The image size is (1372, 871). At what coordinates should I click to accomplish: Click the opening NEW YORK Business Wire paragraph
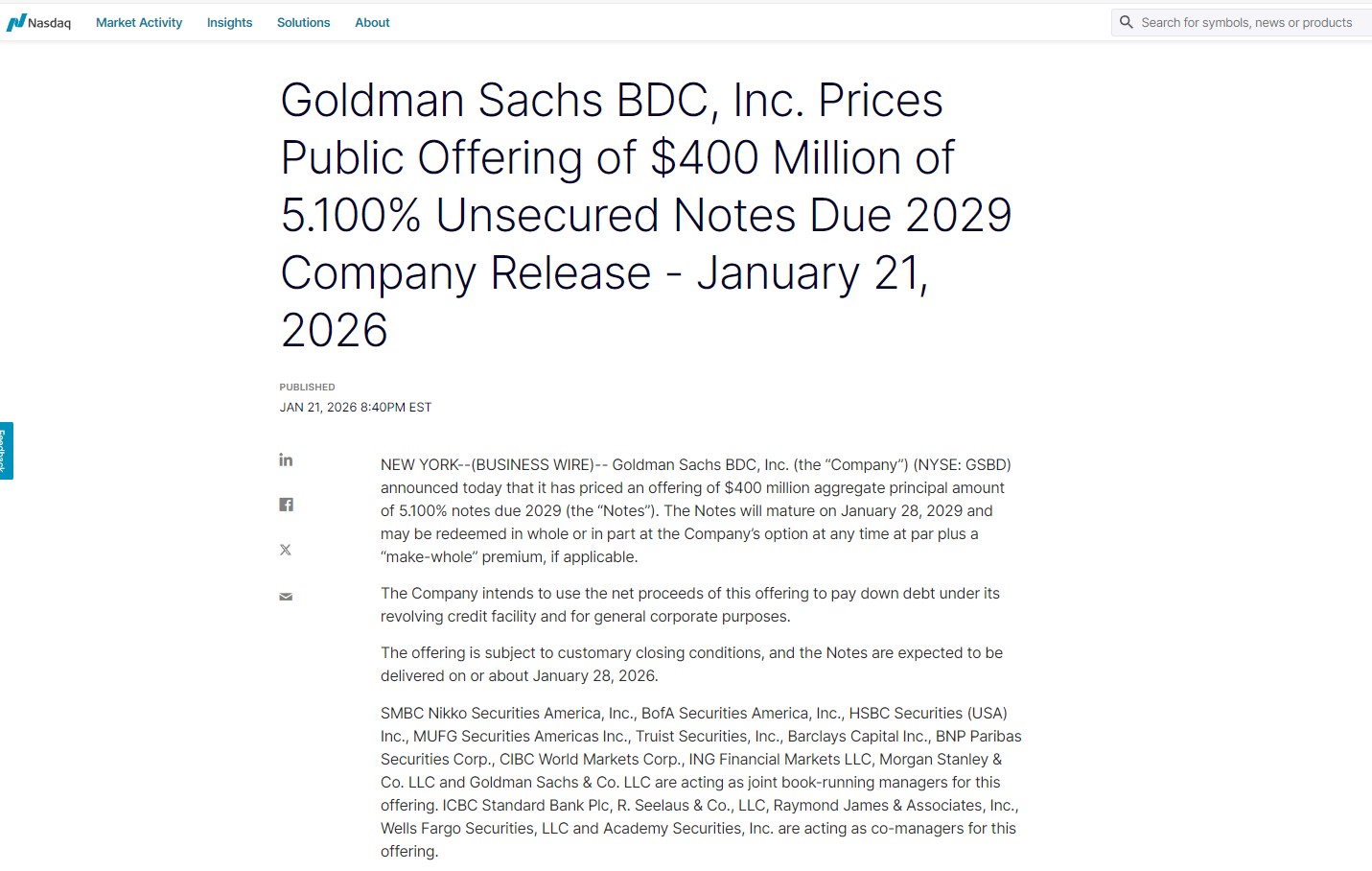tap(695, 510)
